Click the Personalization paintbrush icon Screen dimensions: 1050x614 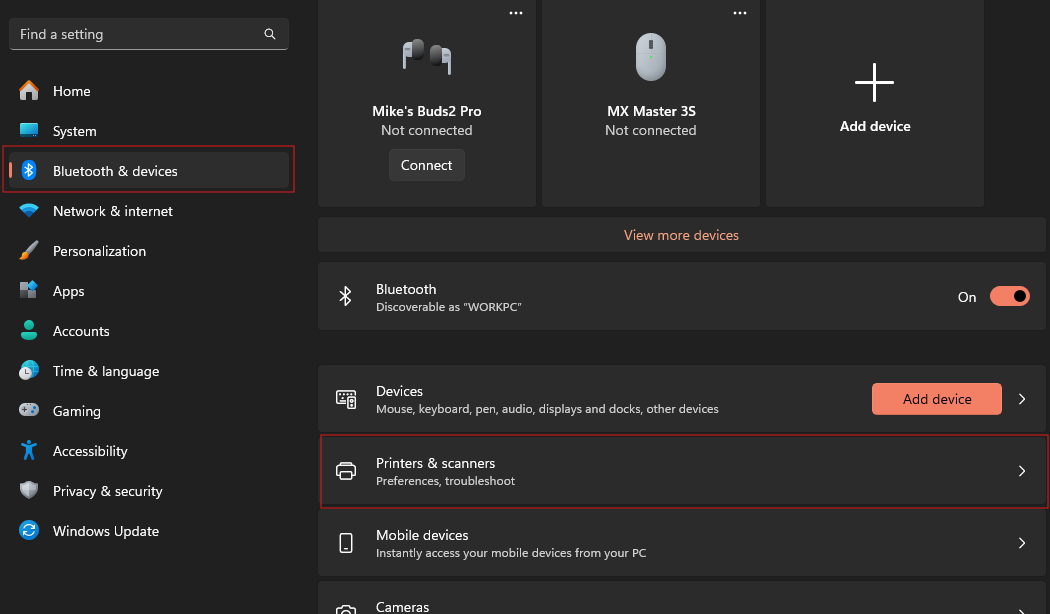pos(29,250)
